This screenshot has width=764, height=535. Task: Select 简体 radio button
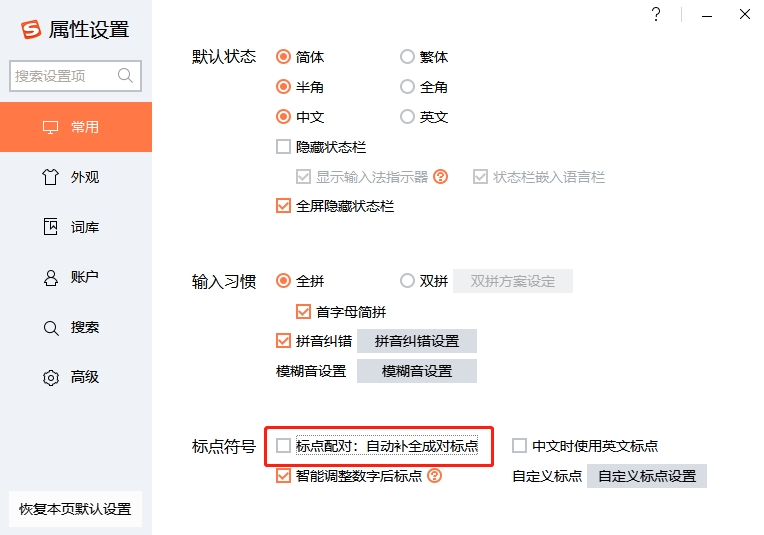(284, 57)
